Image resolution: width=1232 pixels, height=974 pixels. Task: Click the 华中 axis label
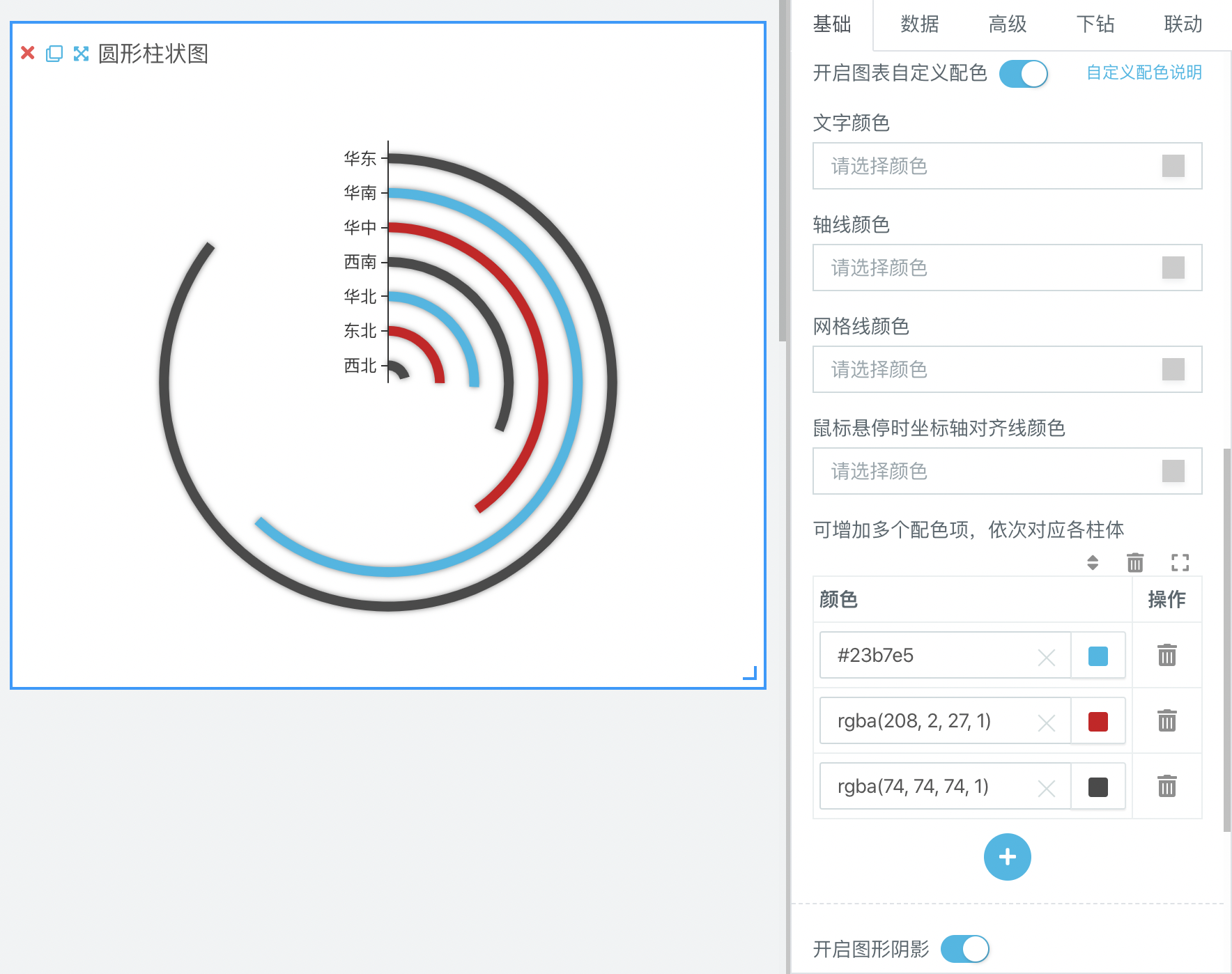[x=360, y=227]
